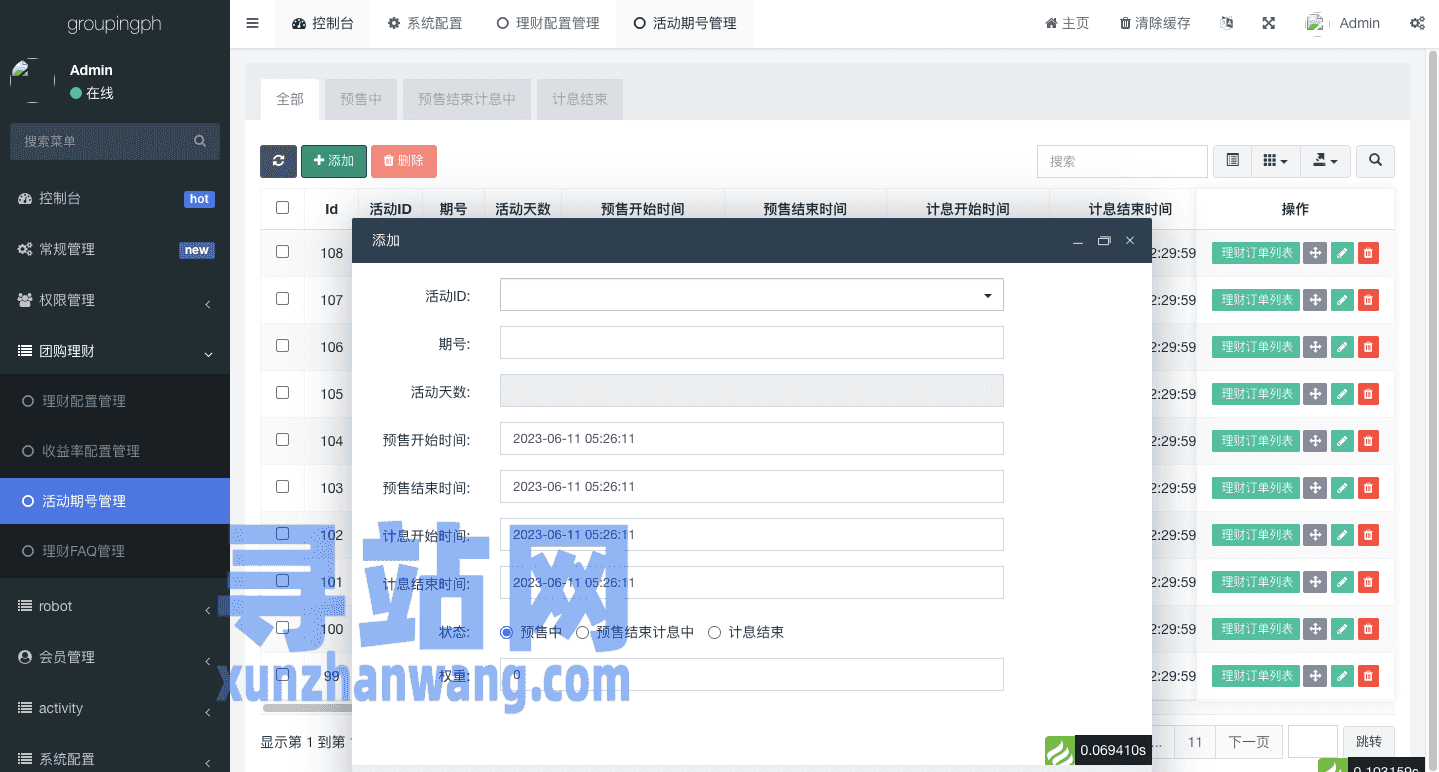Image resolution: width=1439 pixels, height=772 pixels.
Task: Check the checkbox for row 106
Action: (282, 345)
